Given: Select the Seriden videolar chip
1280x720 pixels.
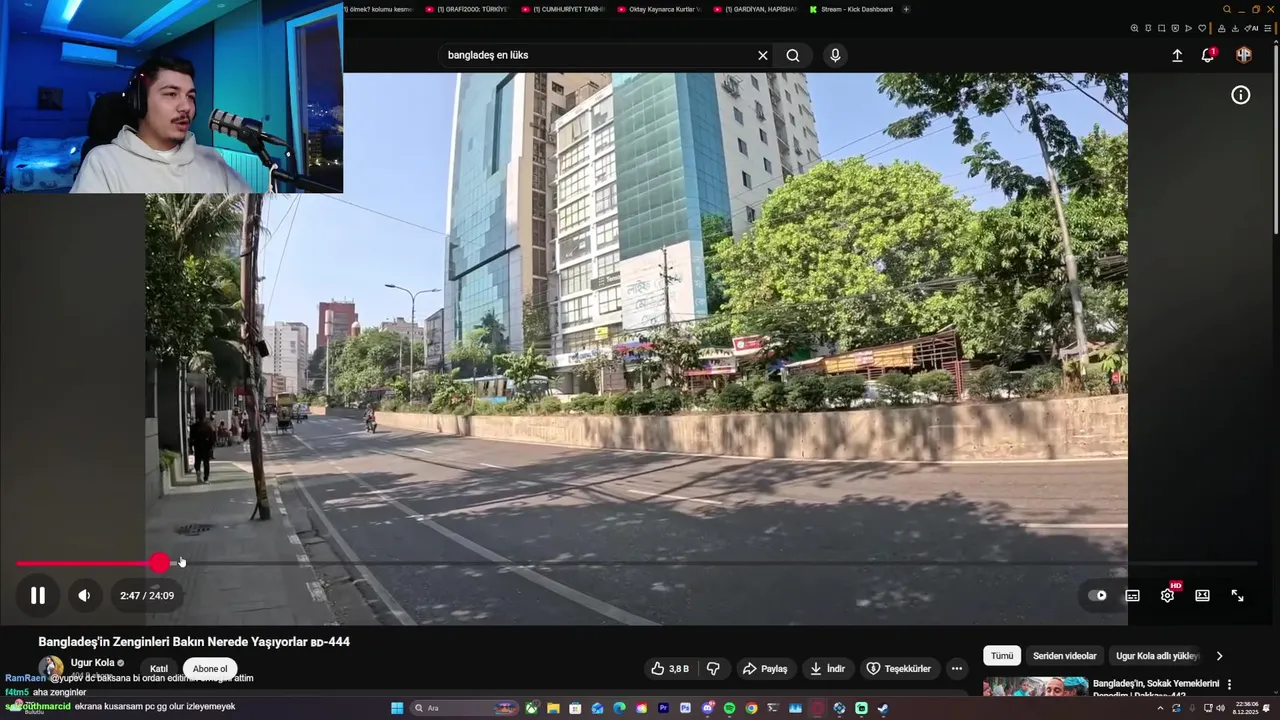Looking at the screenshot, I should coord(1065,656).
